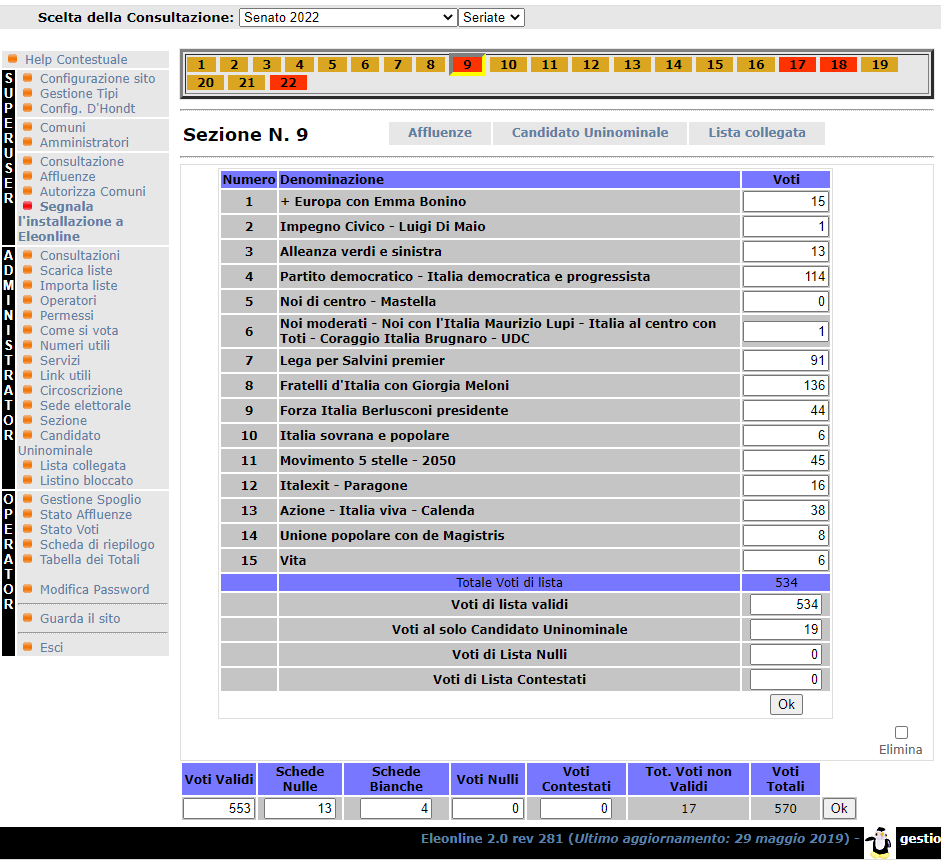Screen dimensions: 941x860
Task: Click Voti Nulli field in bottom row
Action: [487, 808]
